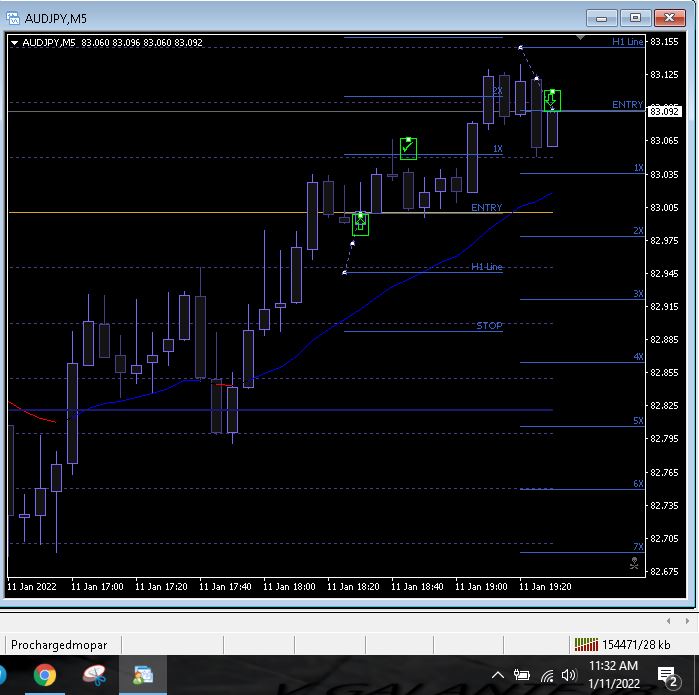Click the middle H1 Line label
This screenshot has width=699, height=695.
[x=486, y=267]
